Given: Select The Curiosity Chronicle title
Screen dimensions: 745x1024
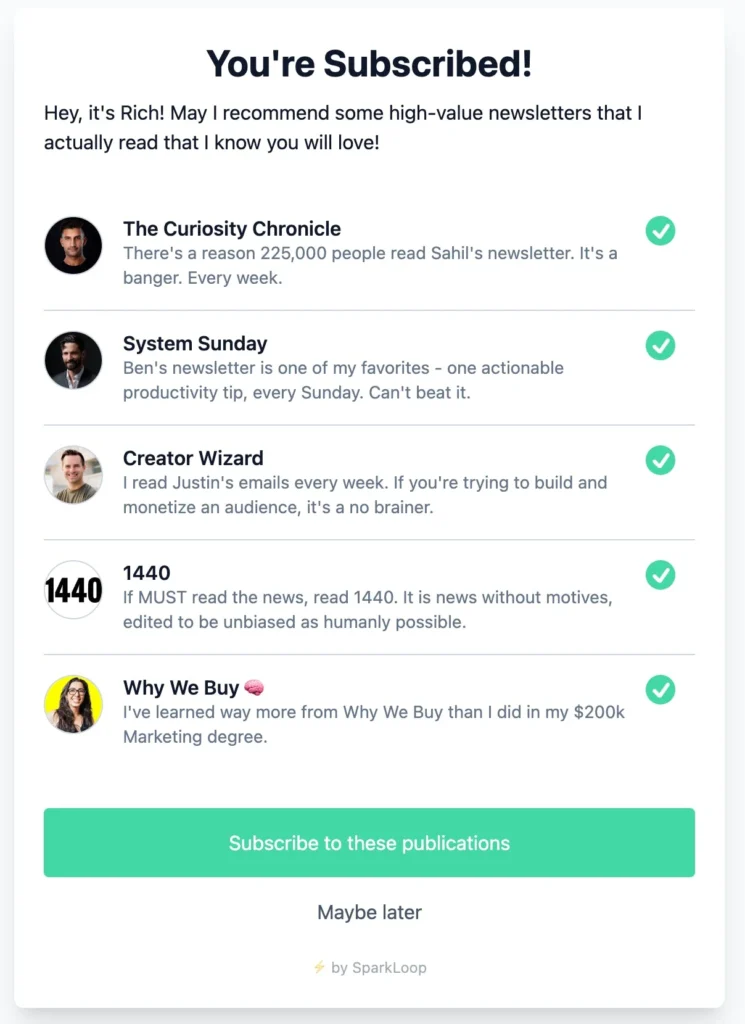Looking at the screenshot, I should [232, 229].
